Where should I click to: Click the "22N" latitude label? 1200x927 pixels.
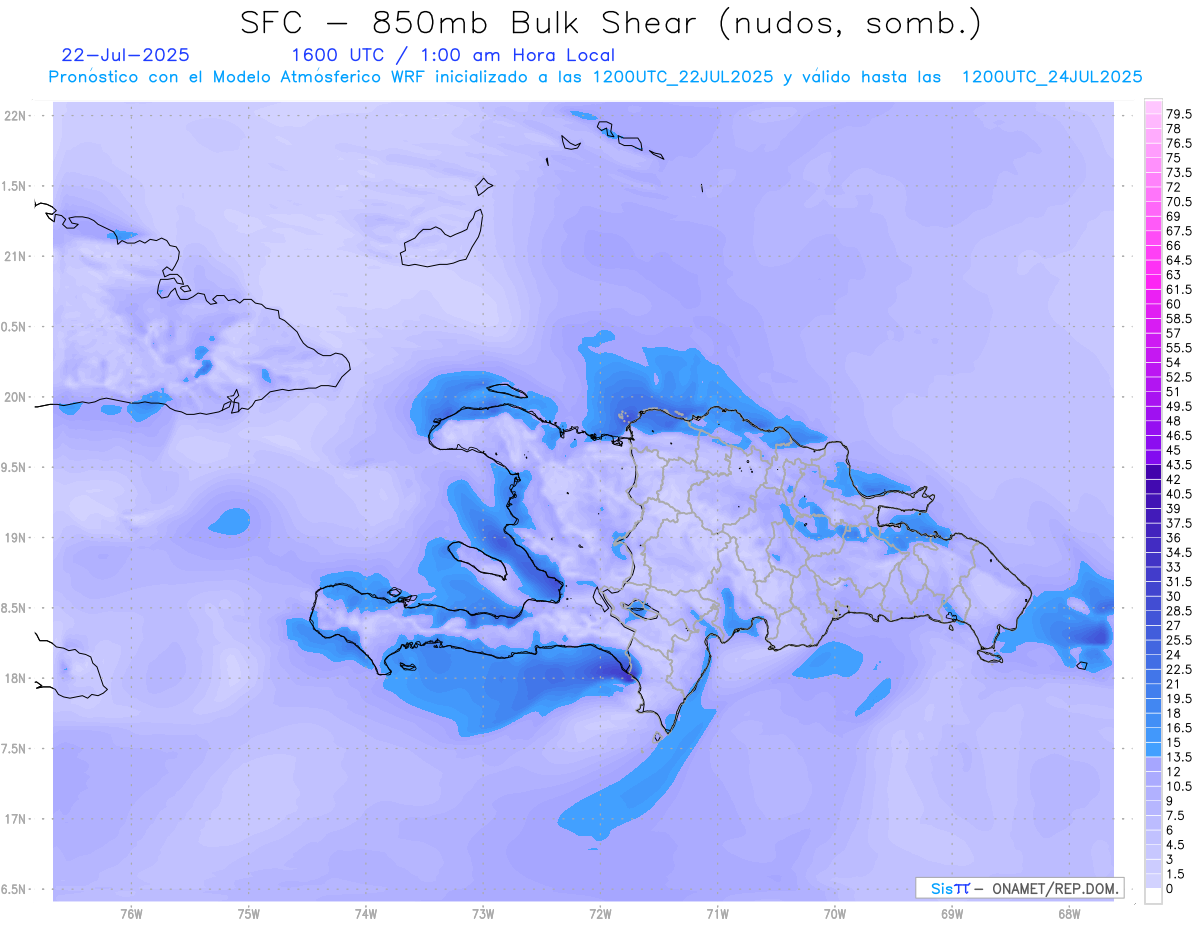point(15,116)
